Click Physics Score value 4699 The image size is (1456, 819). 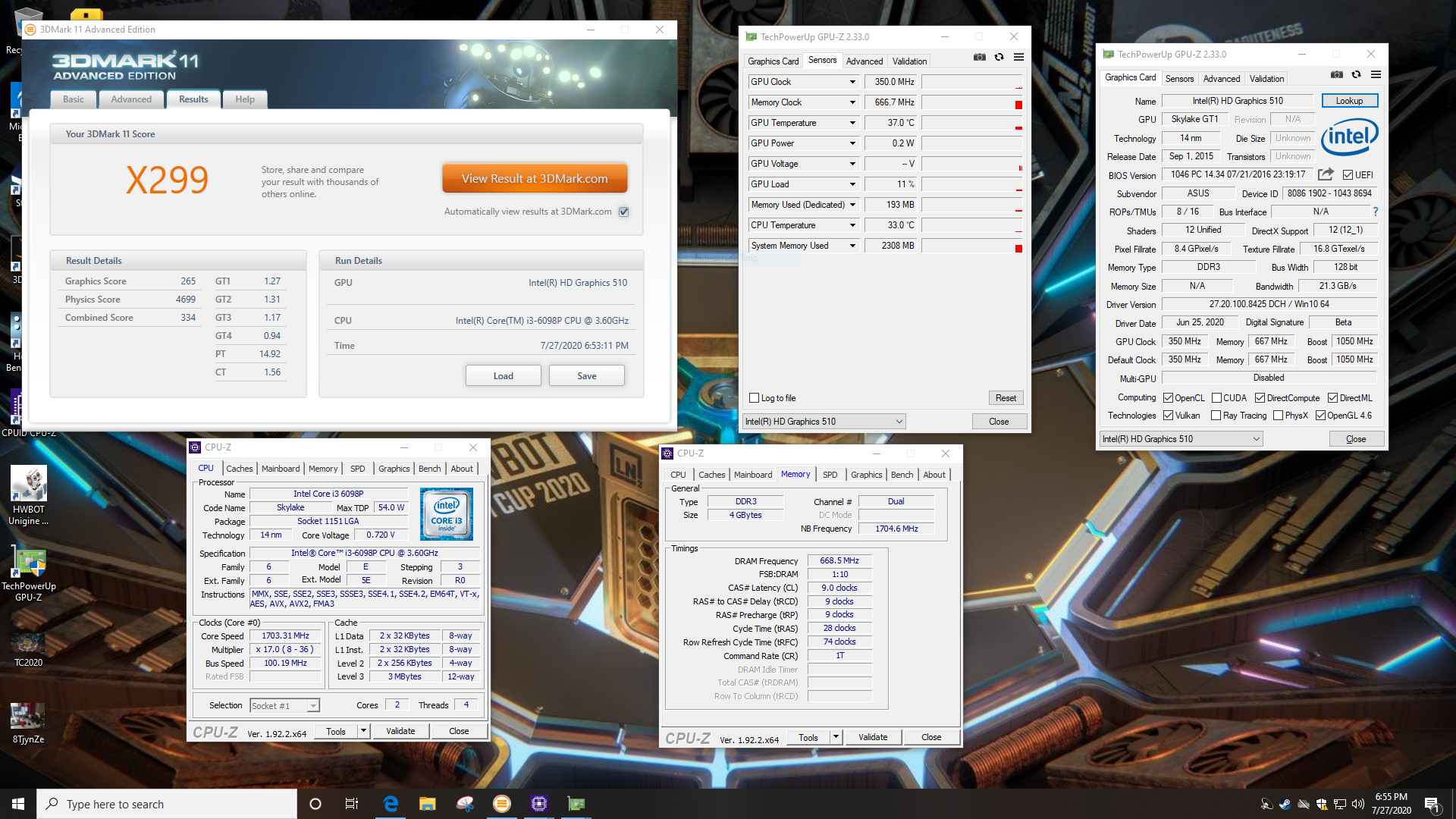point(186,300)
